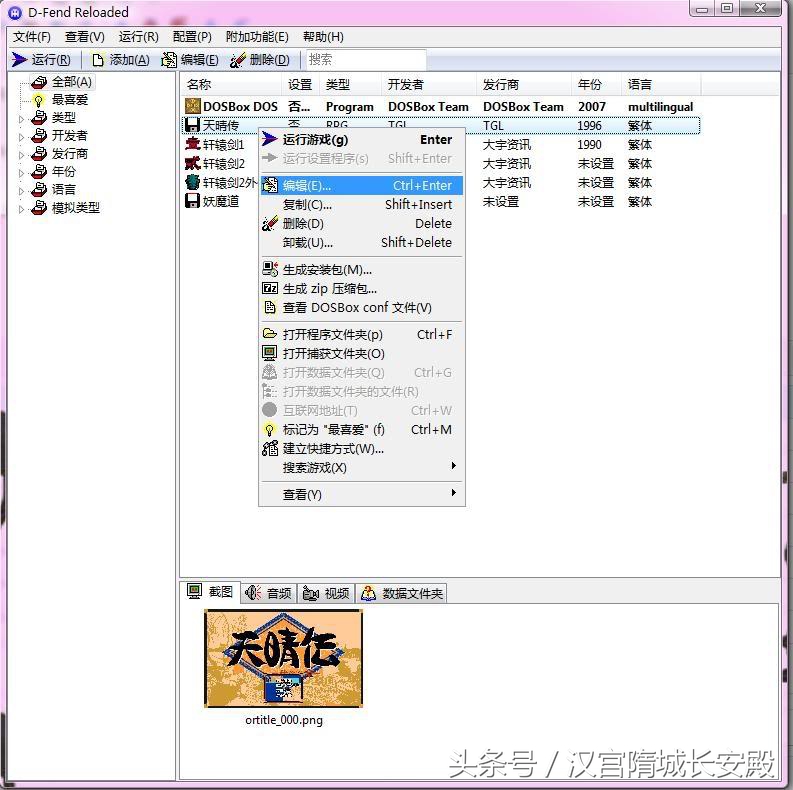Screen dimensions: 793x790
Task: Click the floppy icon for 天晴传
Action: pos(193,125)
